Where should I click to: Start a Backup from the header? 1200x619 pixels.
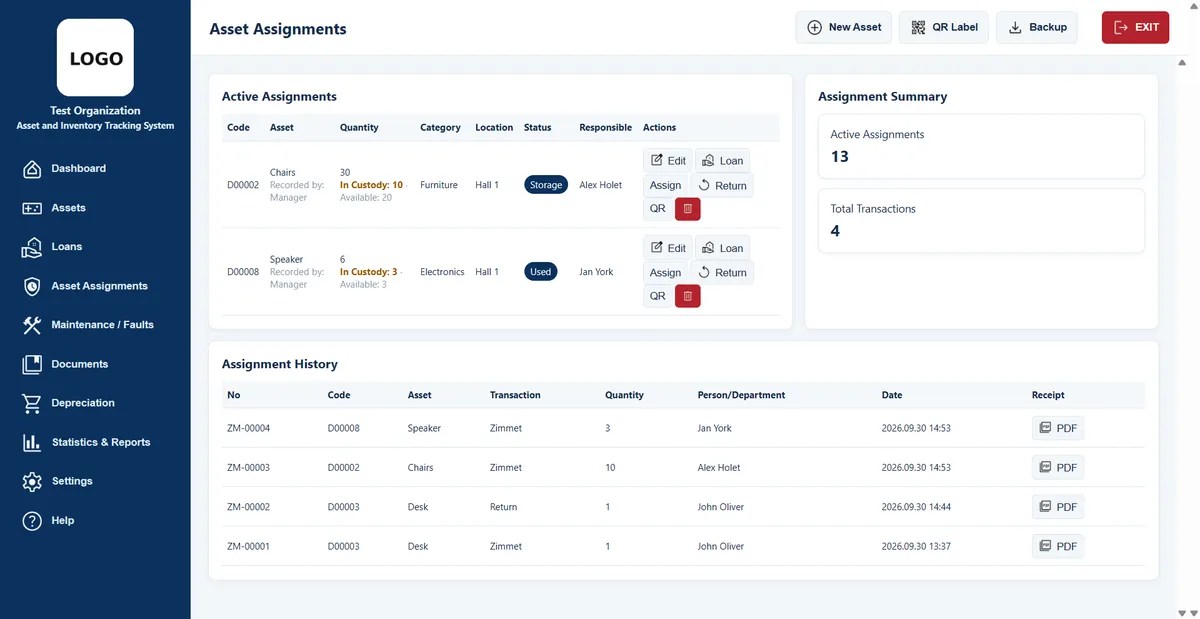(1037, 27)
